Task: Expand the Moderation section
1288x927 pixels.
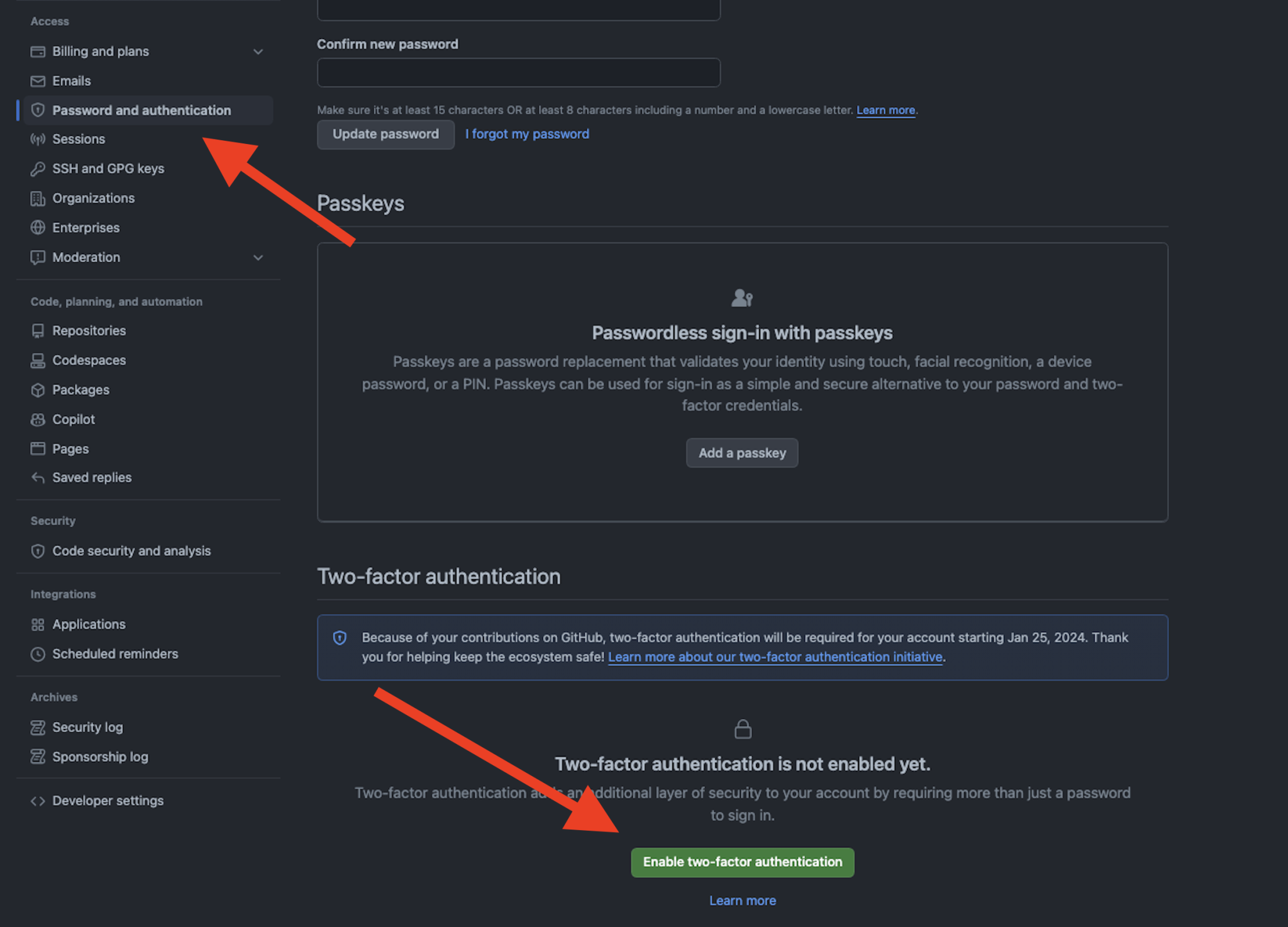Action: [258, 257]
